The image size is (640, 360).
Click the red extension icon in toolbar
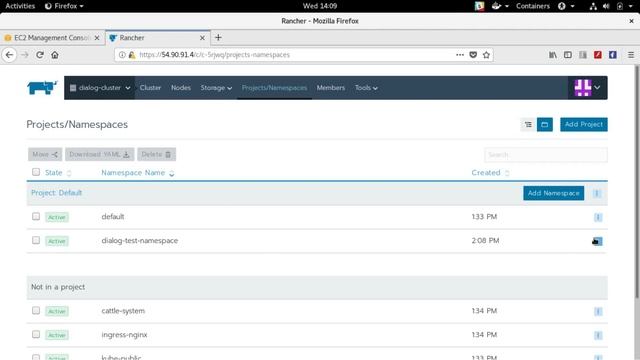click(x=598, y=55)
